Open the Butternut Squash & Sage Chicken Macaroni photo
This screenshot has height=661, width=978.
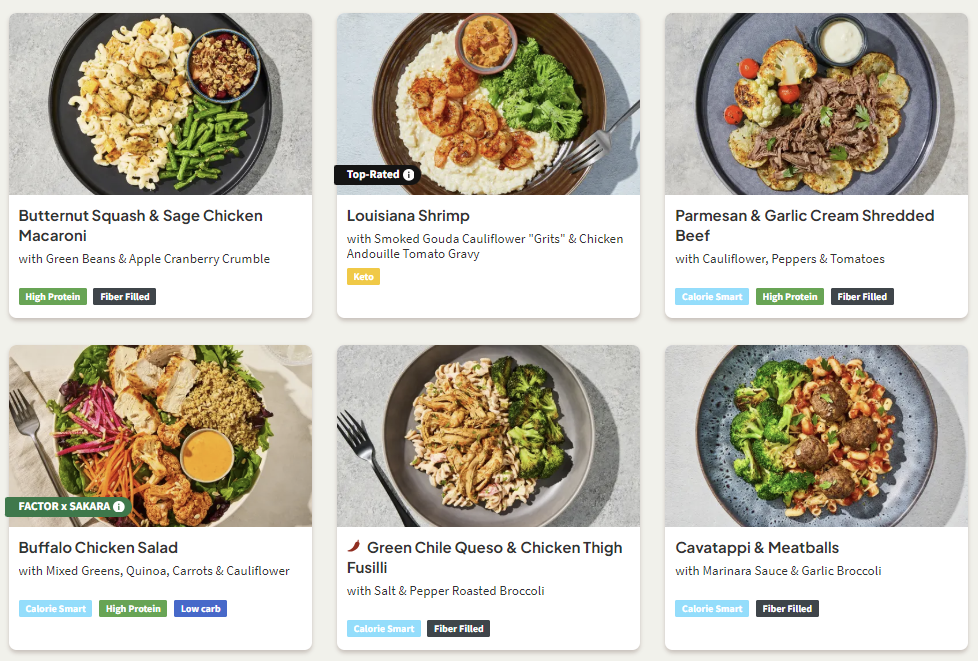(x=160, y=104)
